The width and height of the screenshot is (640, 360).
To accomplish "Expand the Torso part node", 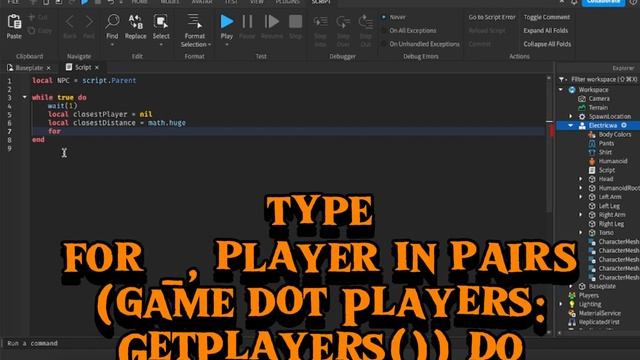I will pyautogui.click(x=581, y=233).
